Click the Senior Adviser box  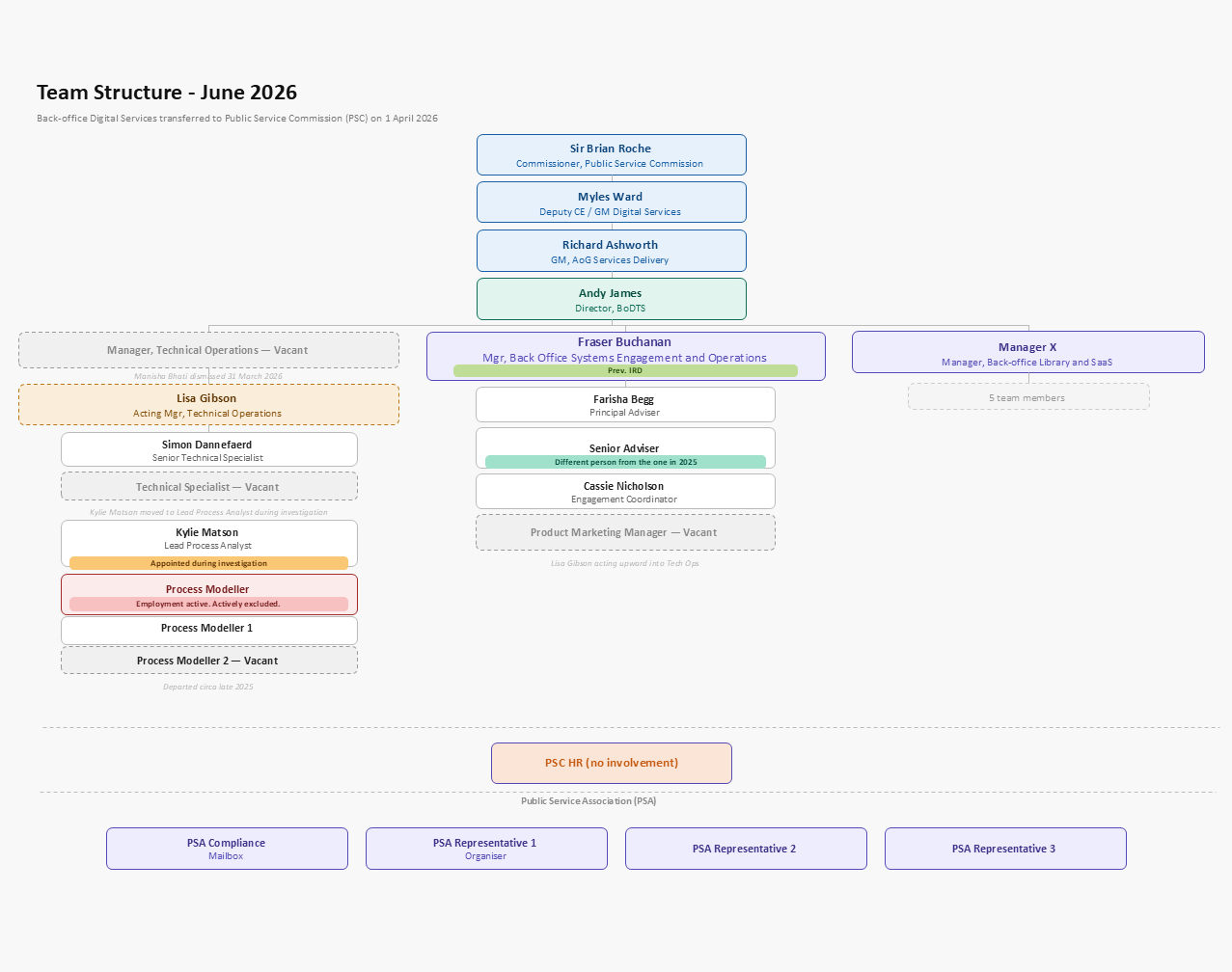625,448
